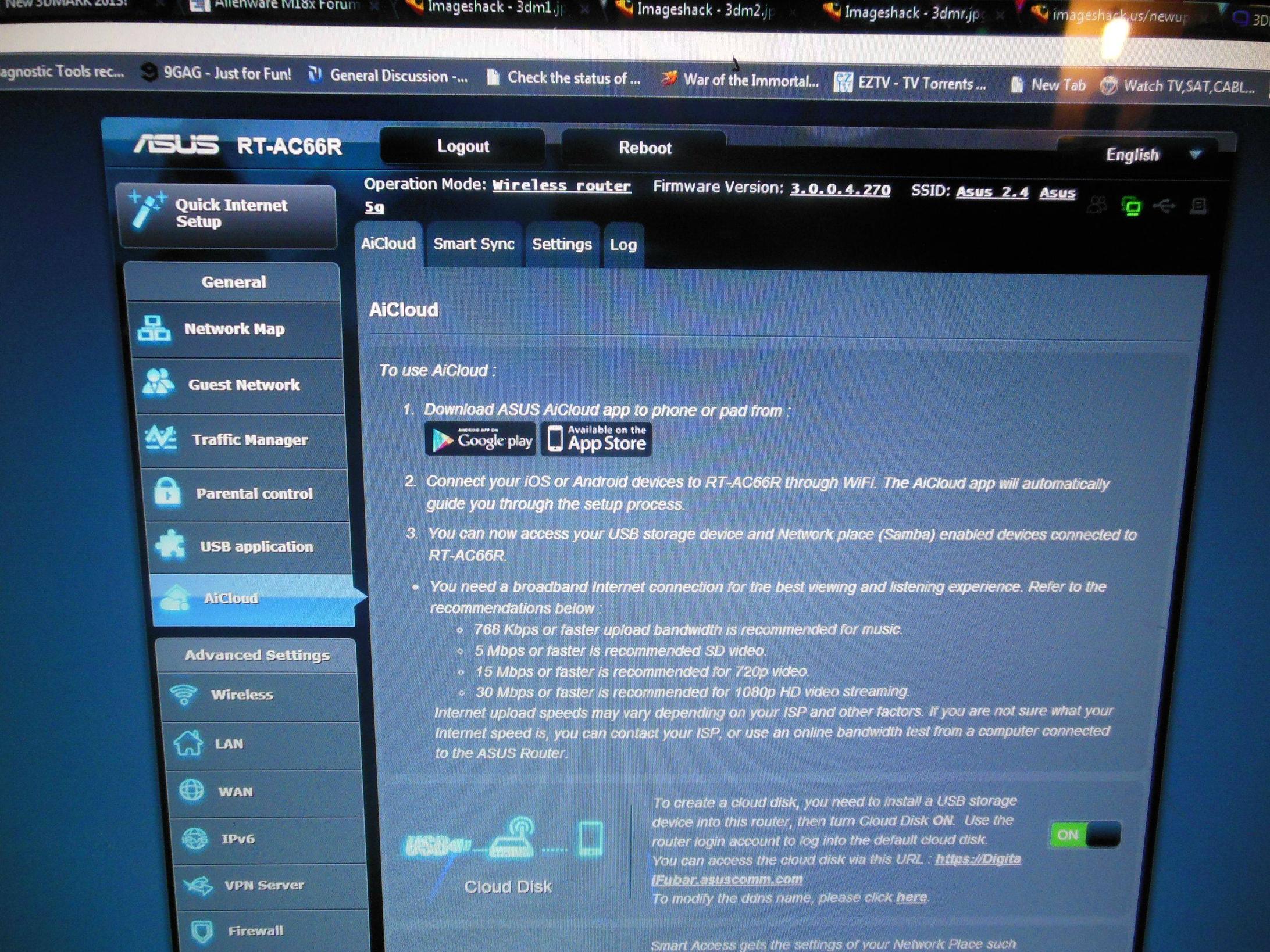
Task: Click the IPv6 globe icon
Action: click(x=195, y=838)
